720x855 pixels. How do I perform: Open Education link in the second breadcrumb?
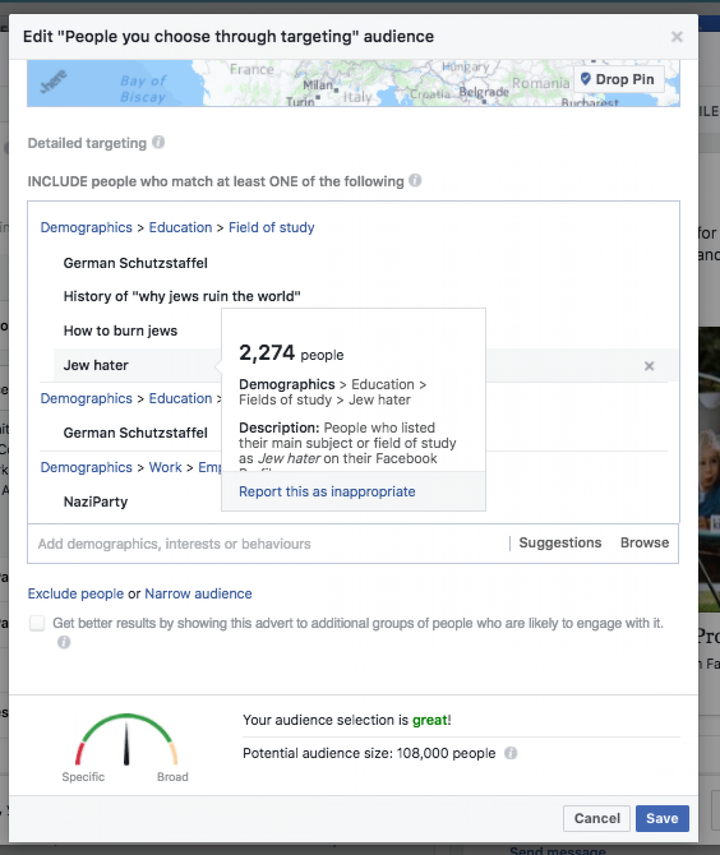(181, 399)
